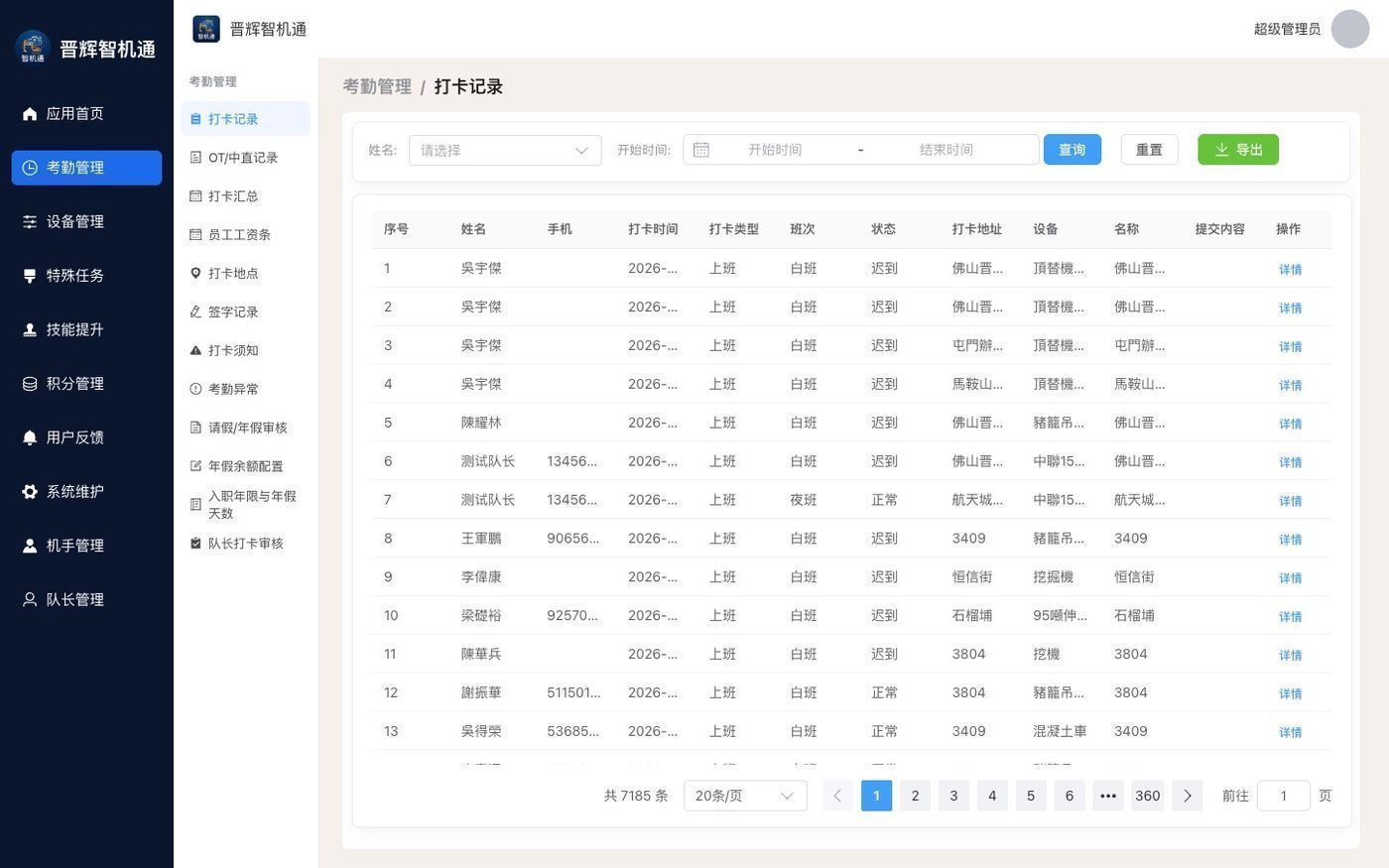Open the 20条/页 page size dropdown
Screen dimensions: 1389x868
point(745,796)
